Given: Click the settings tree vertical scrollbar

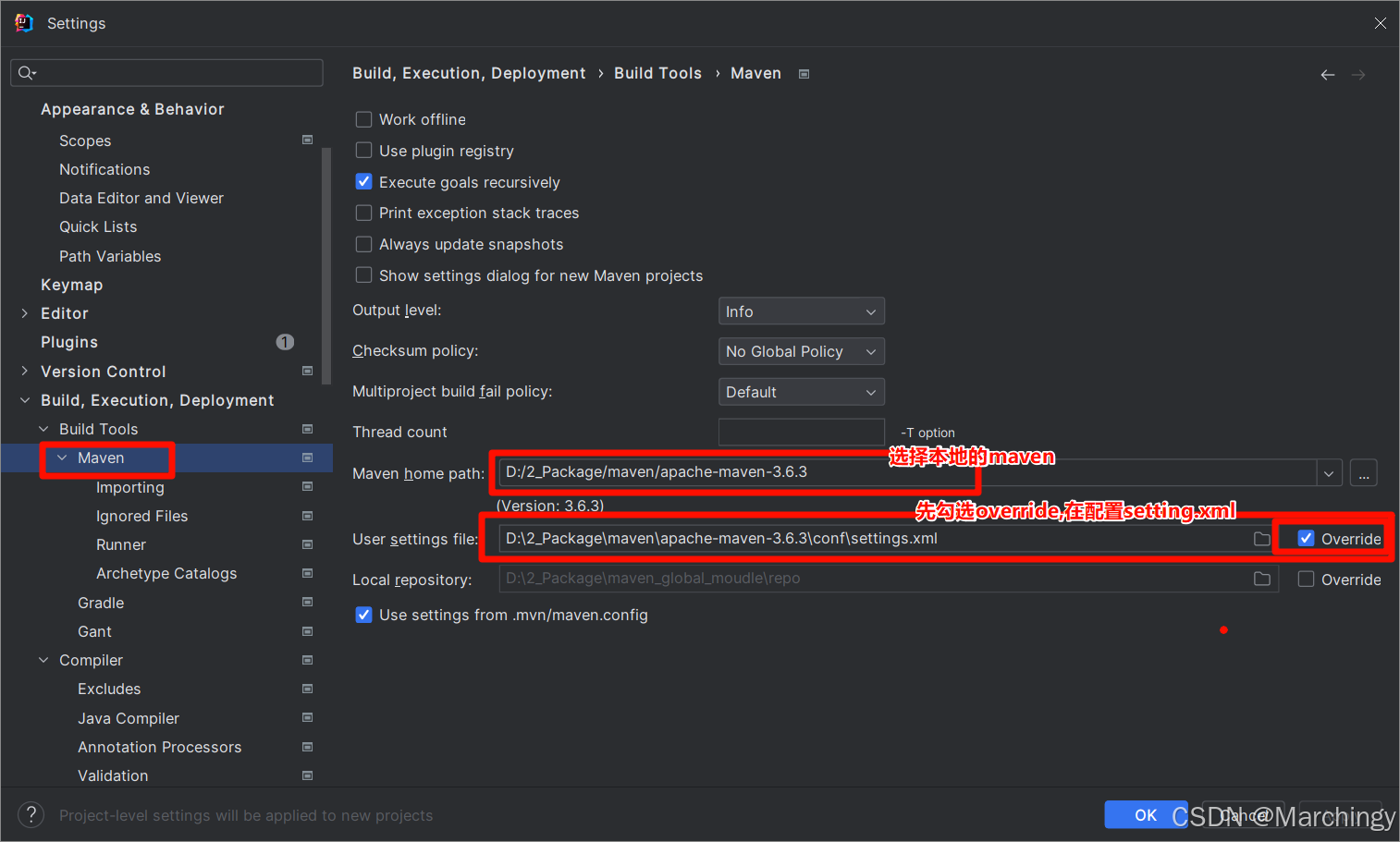Looking at the screenshot, I should 326,268.
